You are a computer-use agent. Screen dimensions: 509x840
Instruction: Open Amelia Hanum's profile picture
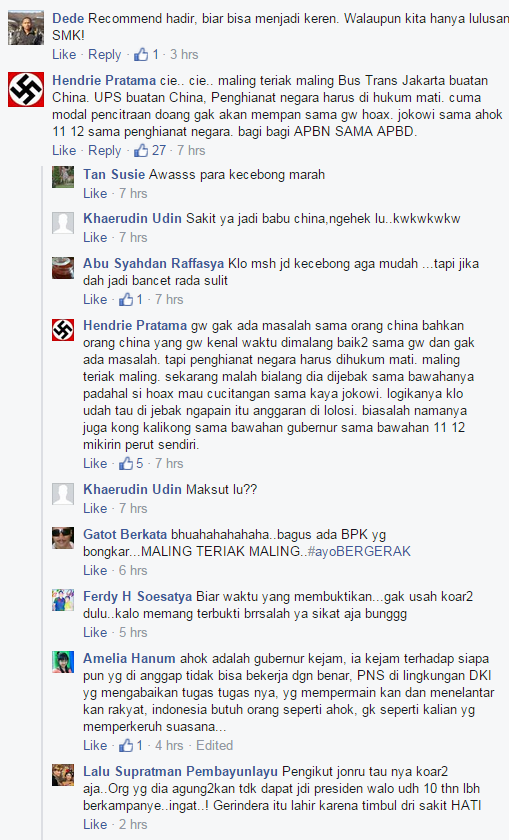(63, 662)
